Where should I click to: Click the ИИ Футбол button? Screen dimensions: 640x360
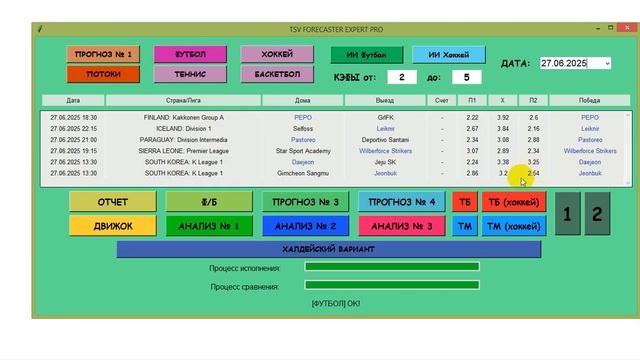(367, 55)
